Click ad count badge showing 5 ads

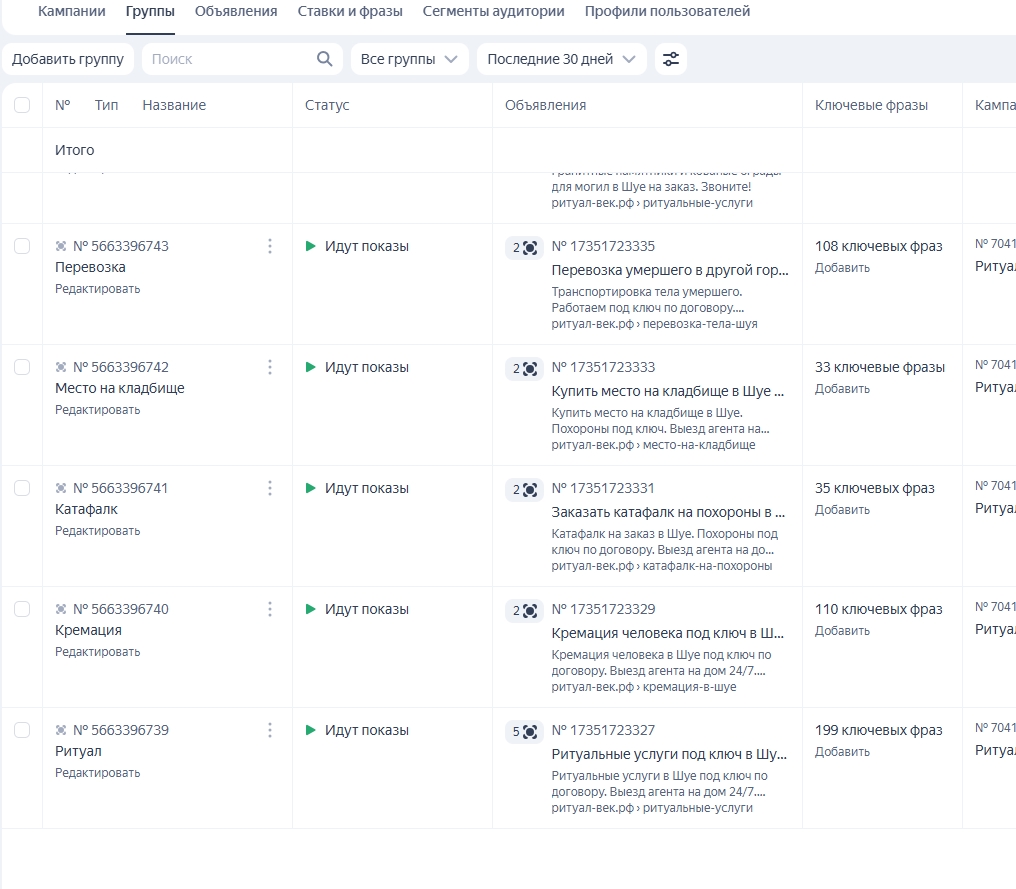click(x=524, y=731)
